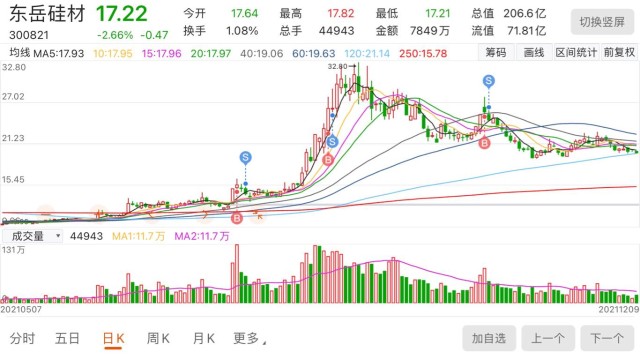Click the start date 20210507
Screen dimensions: 640x360
[21, 309]
